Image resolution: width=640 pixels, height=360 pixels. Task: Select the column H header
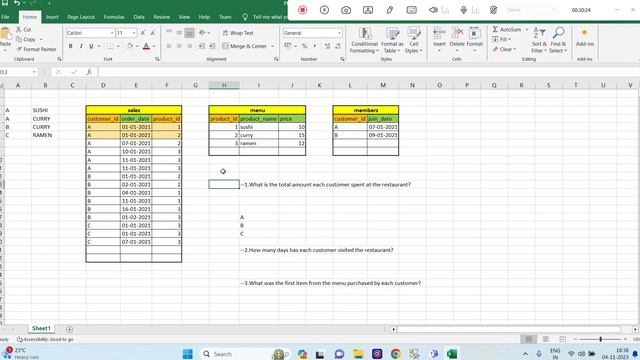click(x=224, y=85)
